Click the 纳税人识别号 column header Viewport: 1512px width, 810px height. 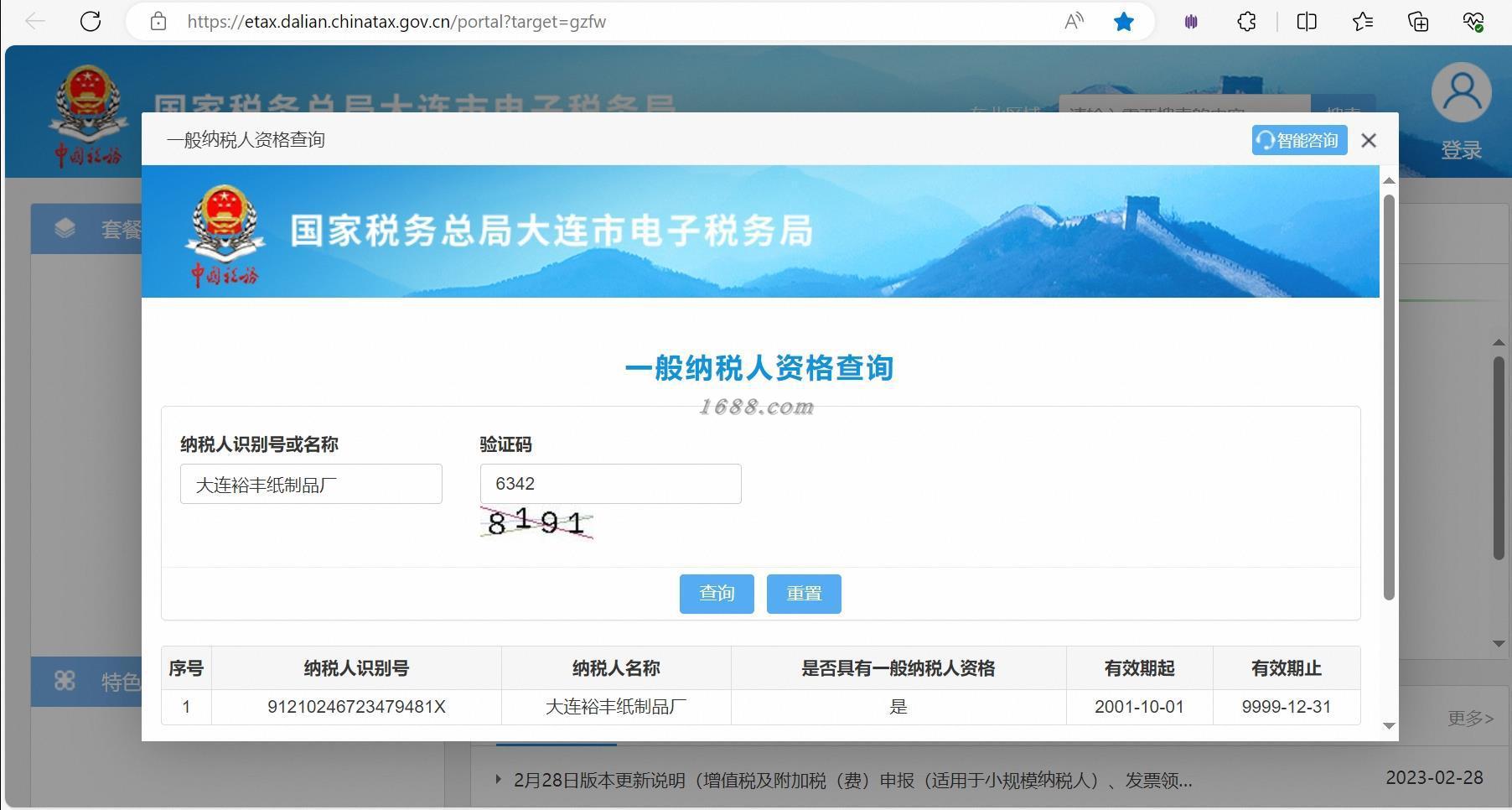[356, 668]
